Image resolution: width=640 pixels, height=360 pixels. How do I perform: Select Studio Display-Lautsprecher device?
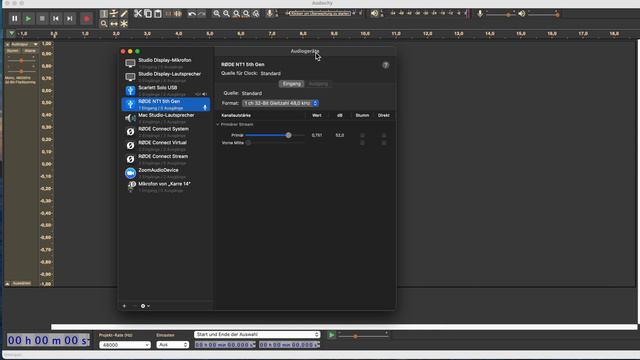[x=166, y=77]
